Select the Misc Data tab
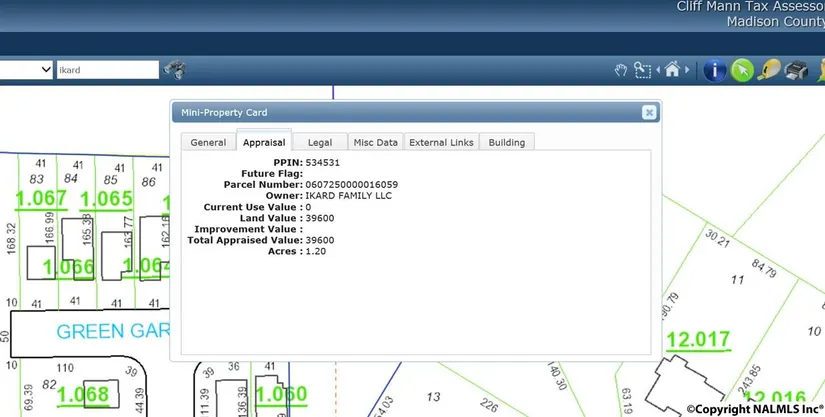 [375, 142]
